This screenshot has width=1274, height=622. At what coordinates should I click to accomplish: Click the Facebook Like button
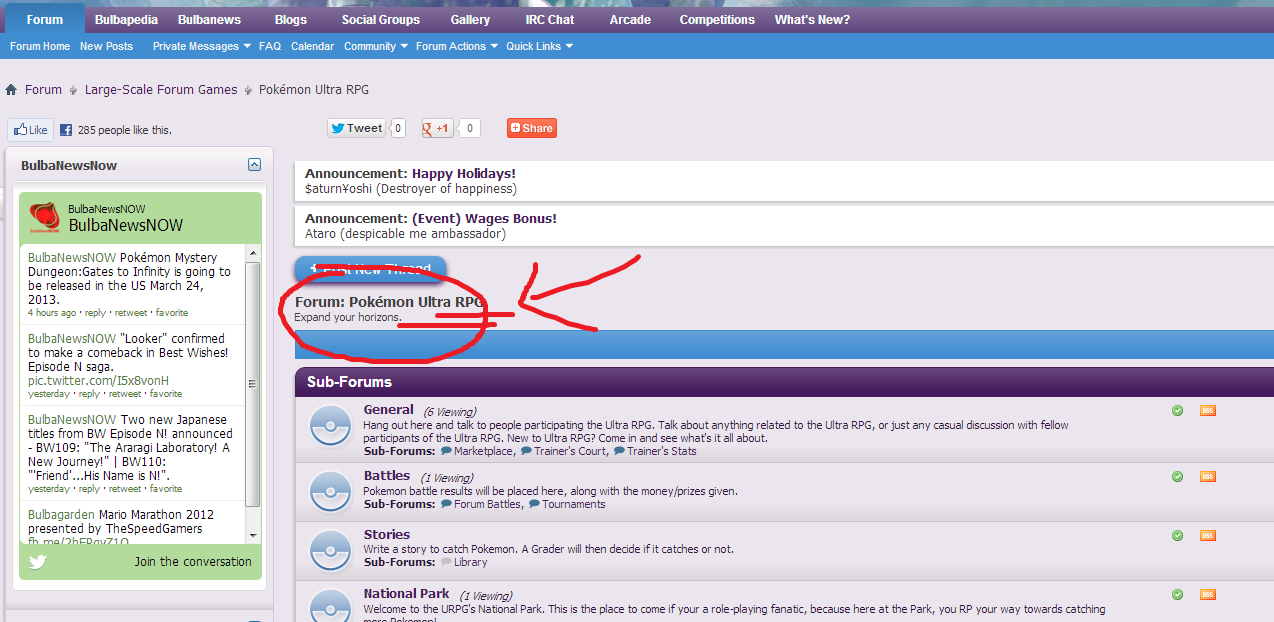click(31, 130)
